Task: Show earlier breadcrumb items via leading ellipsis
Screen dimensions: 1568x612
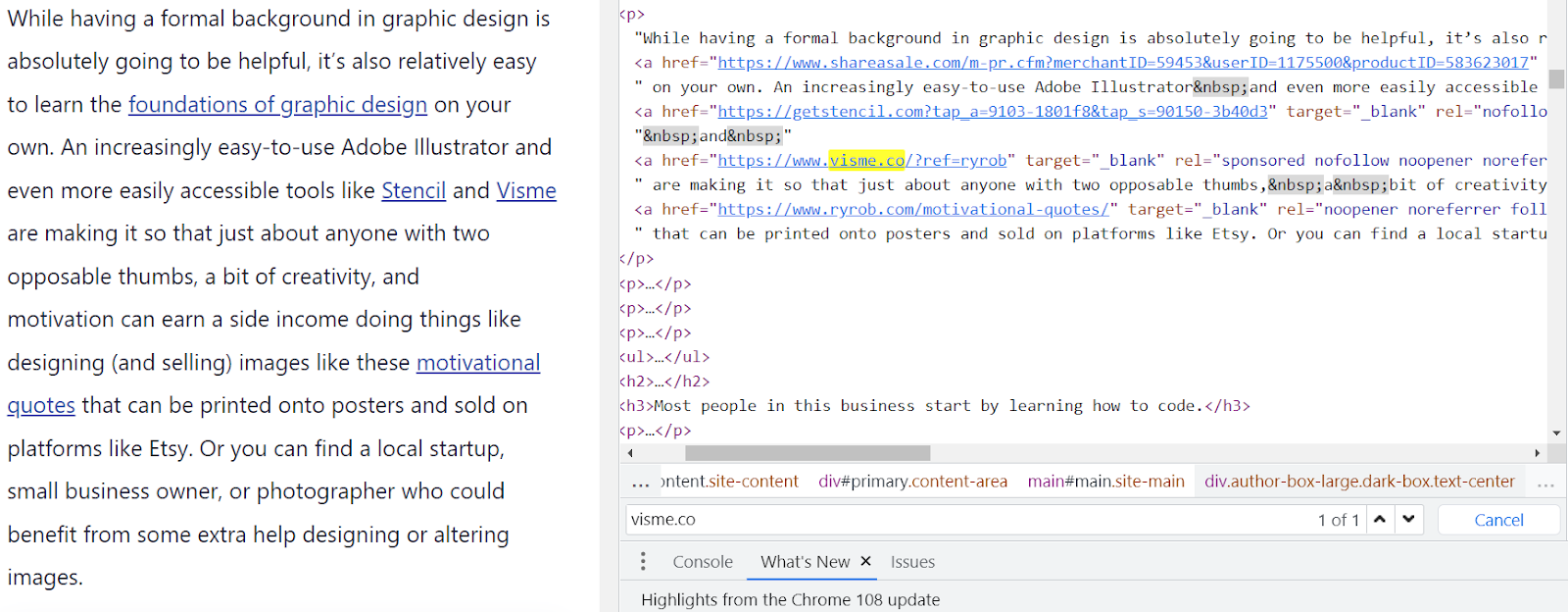Action: click(x=641, y=482)
